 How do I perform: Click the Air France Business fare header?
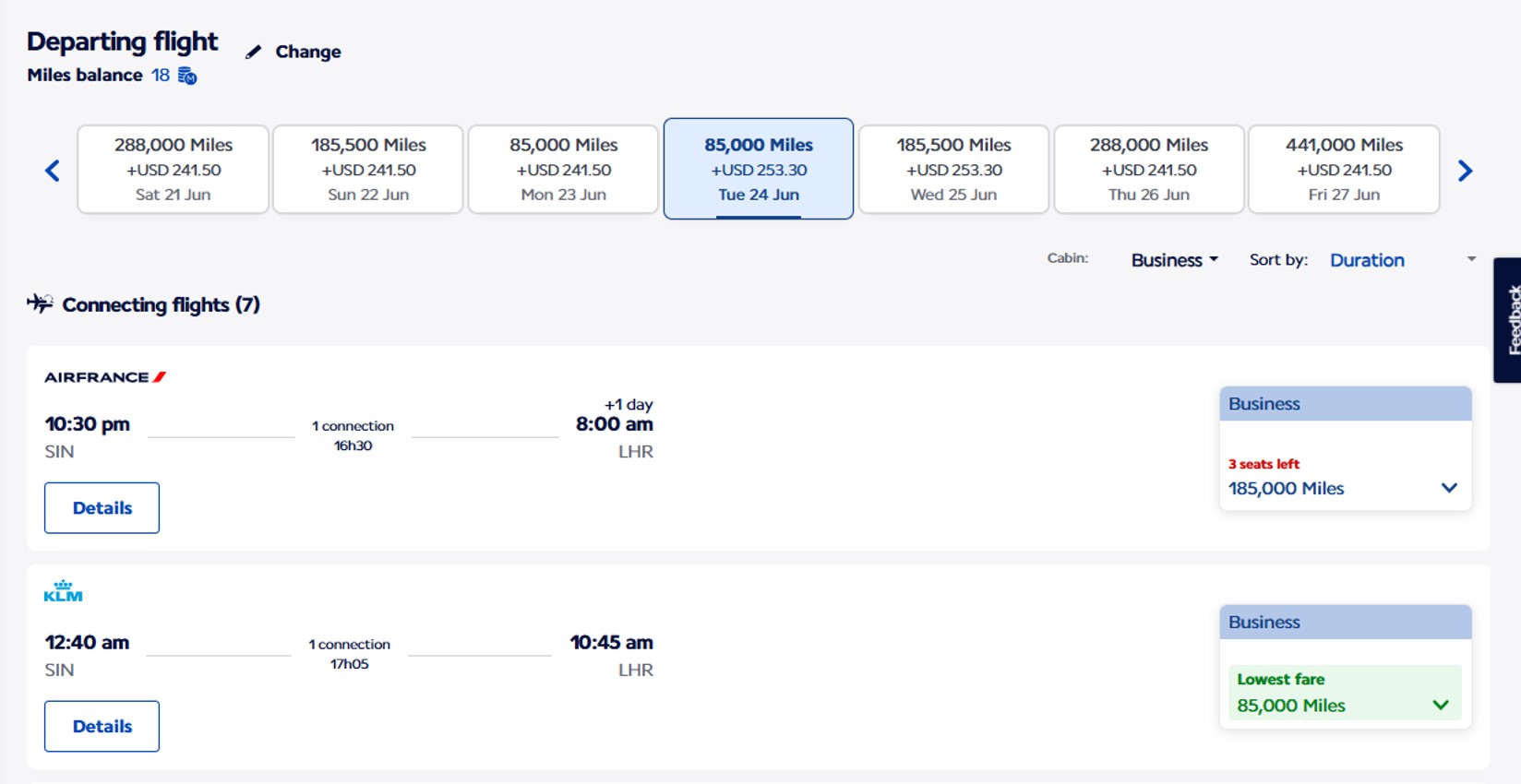[1346, 404]
